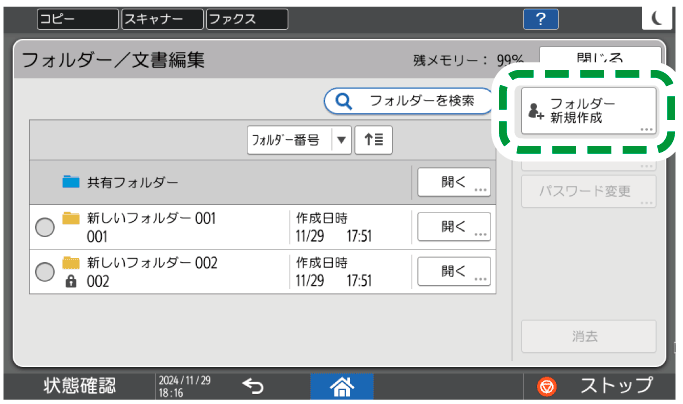
Task: Click the 共有フォルダー label
Action: 132,182
